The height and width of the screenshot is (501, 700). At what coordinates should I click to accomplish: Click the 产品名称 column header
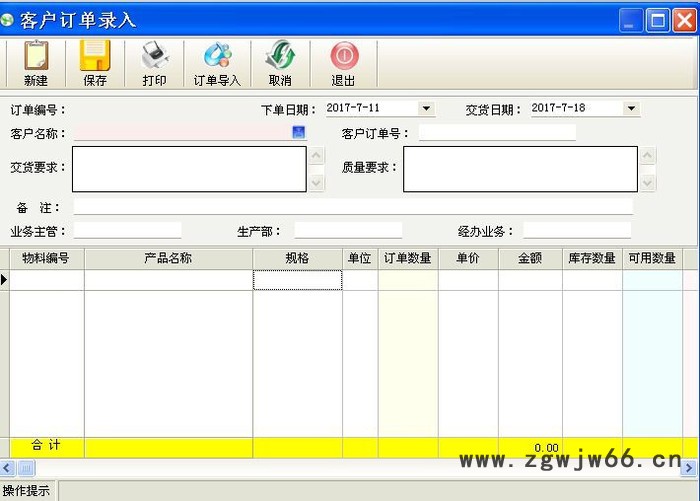pos(168,259)
